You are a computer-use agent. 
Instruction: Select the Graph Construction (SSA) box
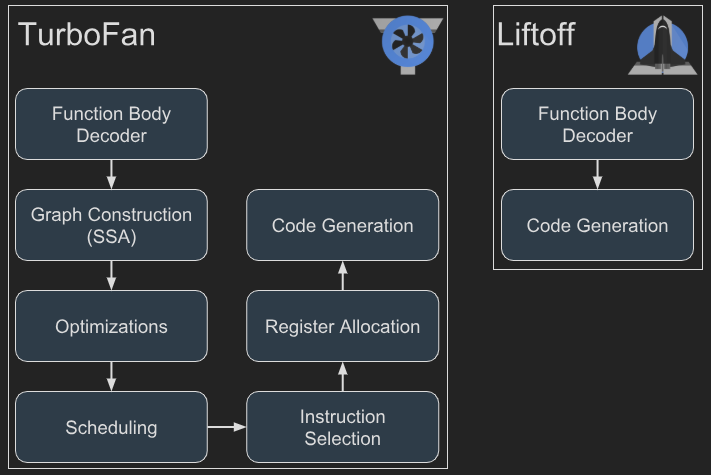coord(112,225)
